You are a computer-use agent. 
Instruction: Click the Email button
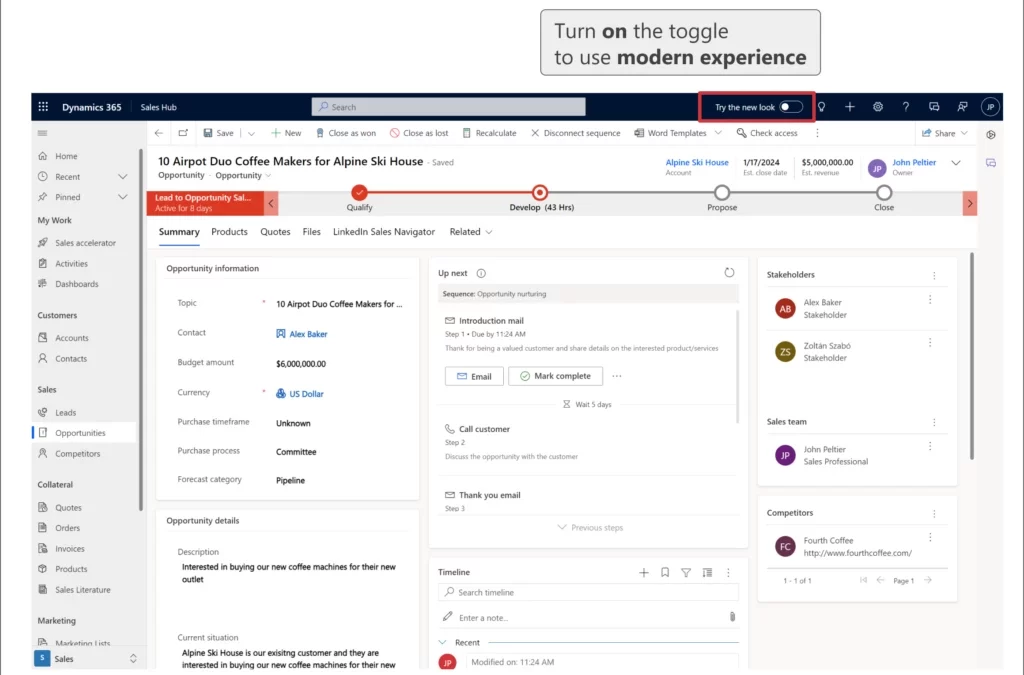pyautogui.click(x=474, y=377)
